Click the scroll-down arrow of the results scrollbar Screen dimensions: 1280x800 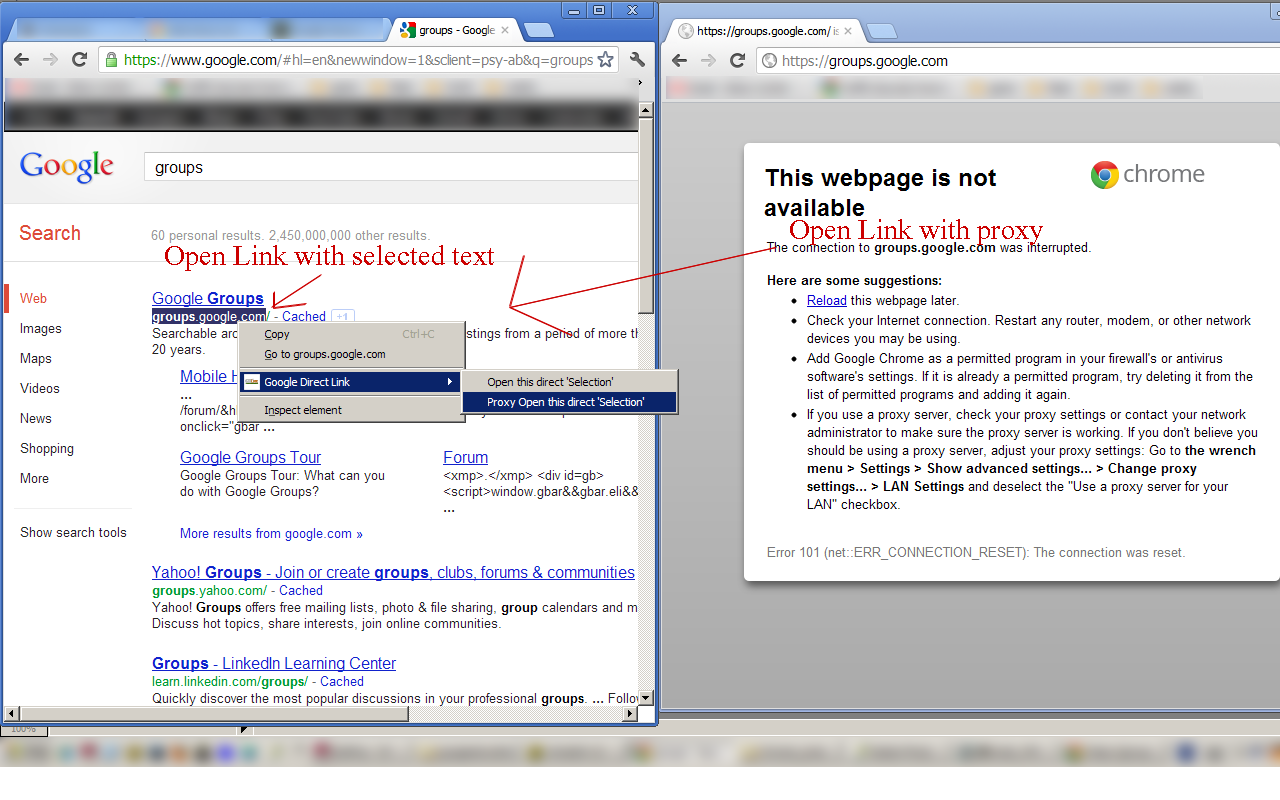click(x=646, y=697)
